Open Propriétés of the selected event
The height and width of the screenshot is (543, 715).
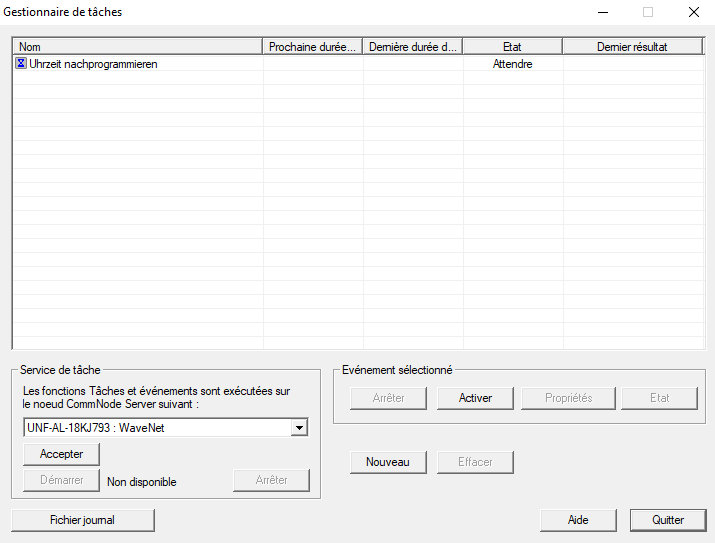[x=568, y=398]
